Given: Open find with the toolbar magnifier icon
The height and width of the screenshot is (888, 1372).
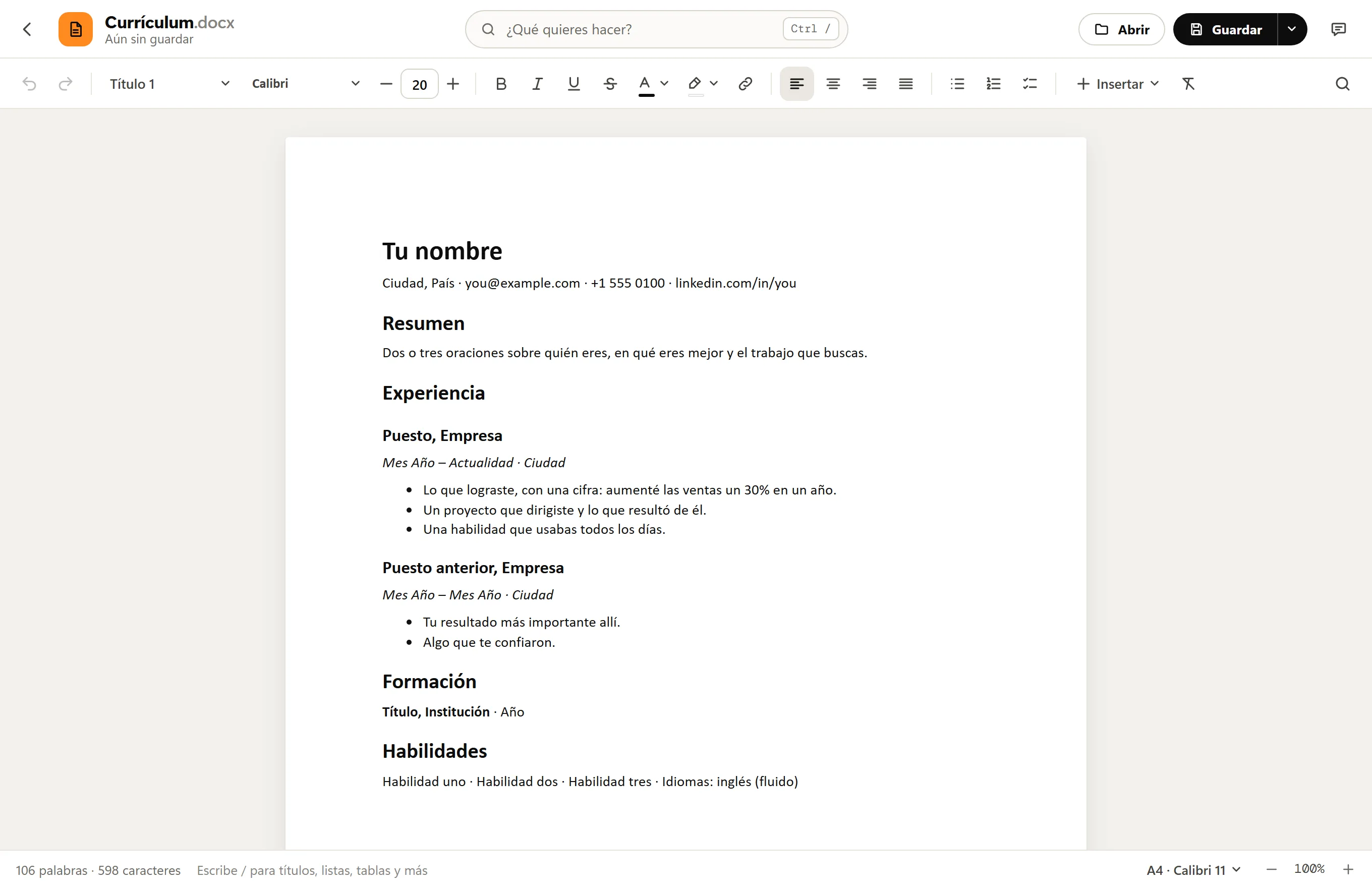Looking at the screenshot, I should (x=1343, y=84).
